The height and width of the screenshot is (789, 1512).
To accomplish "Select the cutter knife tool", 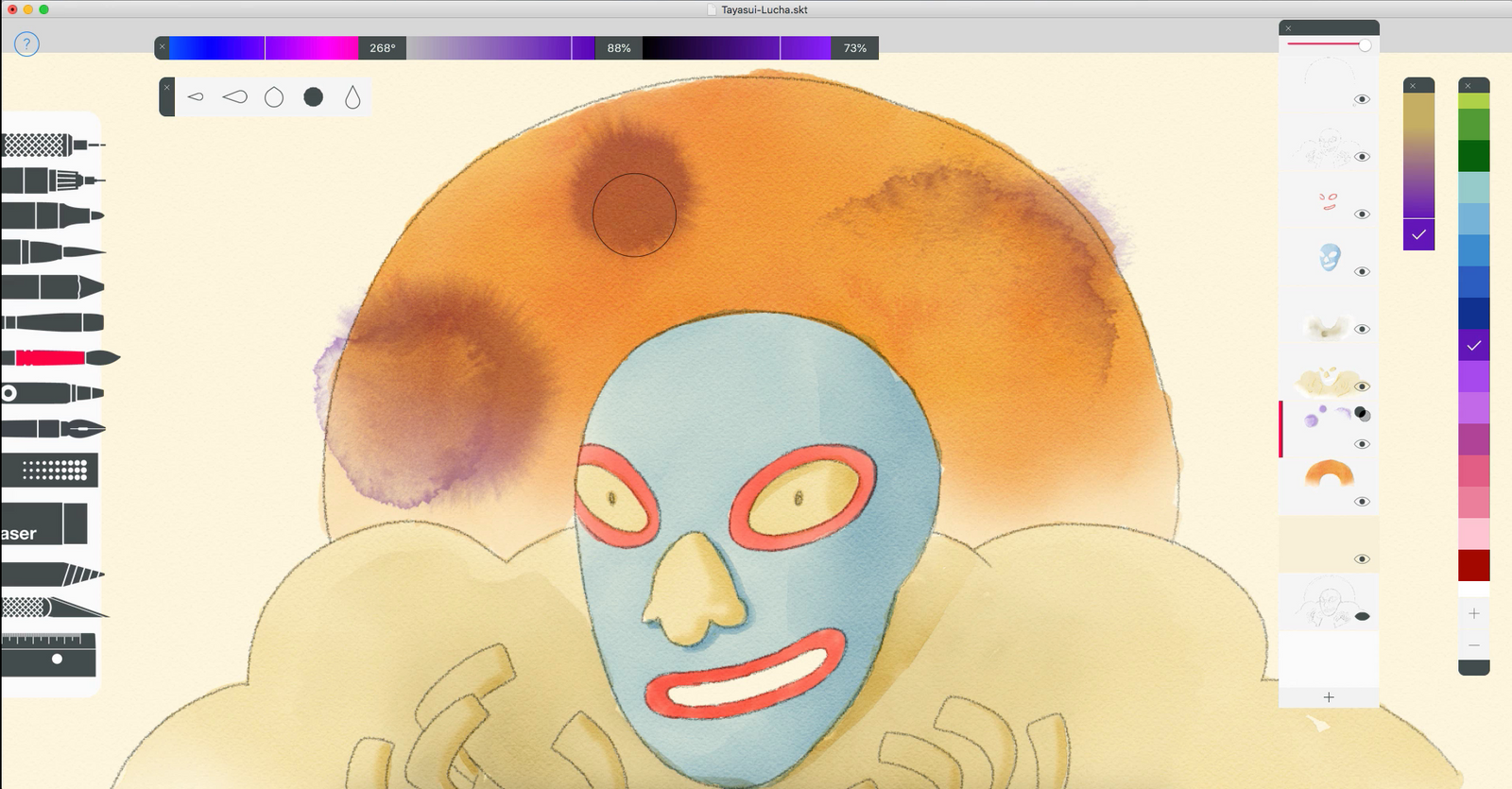I will (x=53, y=607).
